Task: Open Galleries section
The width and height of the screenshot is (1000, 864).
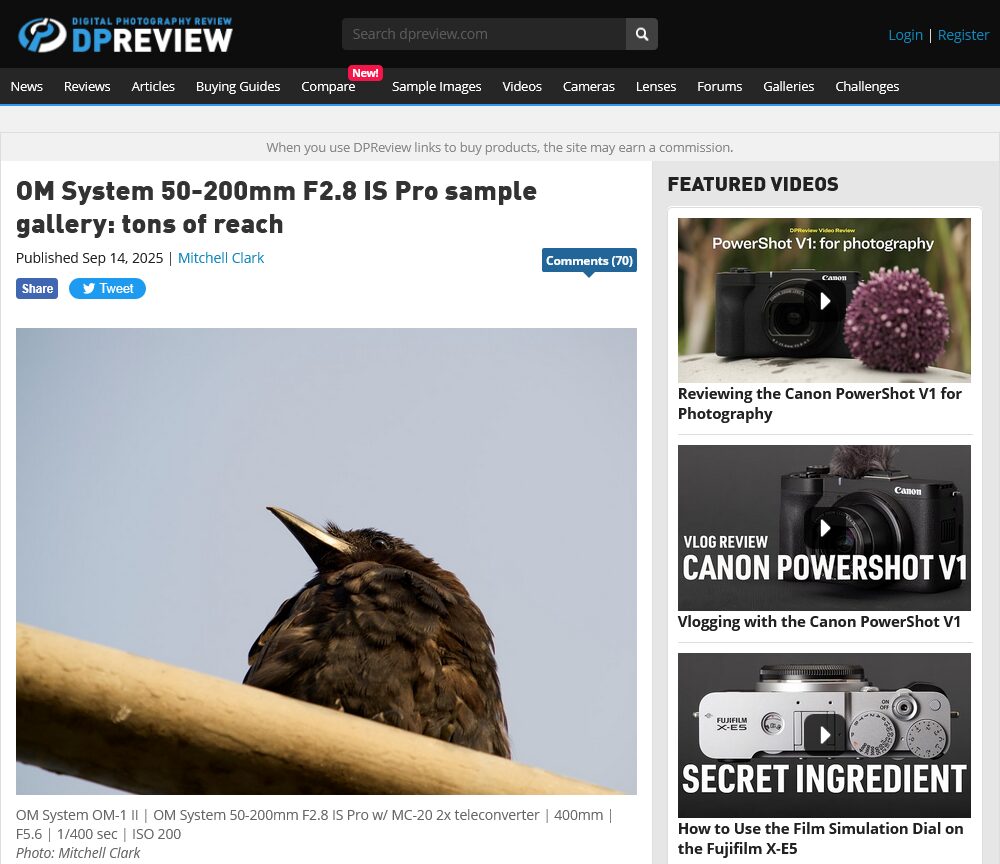Action: point(788,86)
